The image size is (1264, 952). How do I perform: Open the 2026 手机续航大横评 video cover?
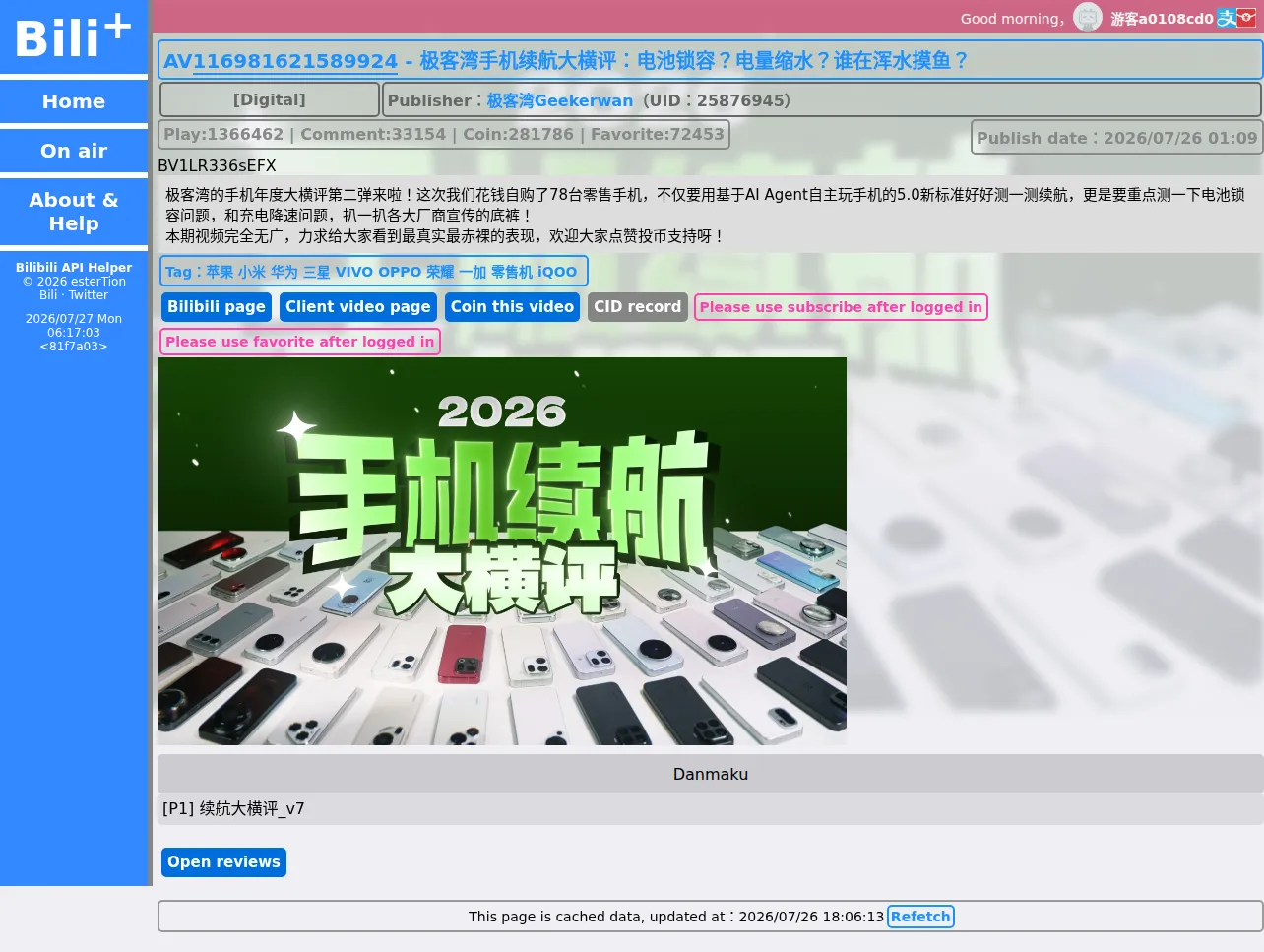502,551
